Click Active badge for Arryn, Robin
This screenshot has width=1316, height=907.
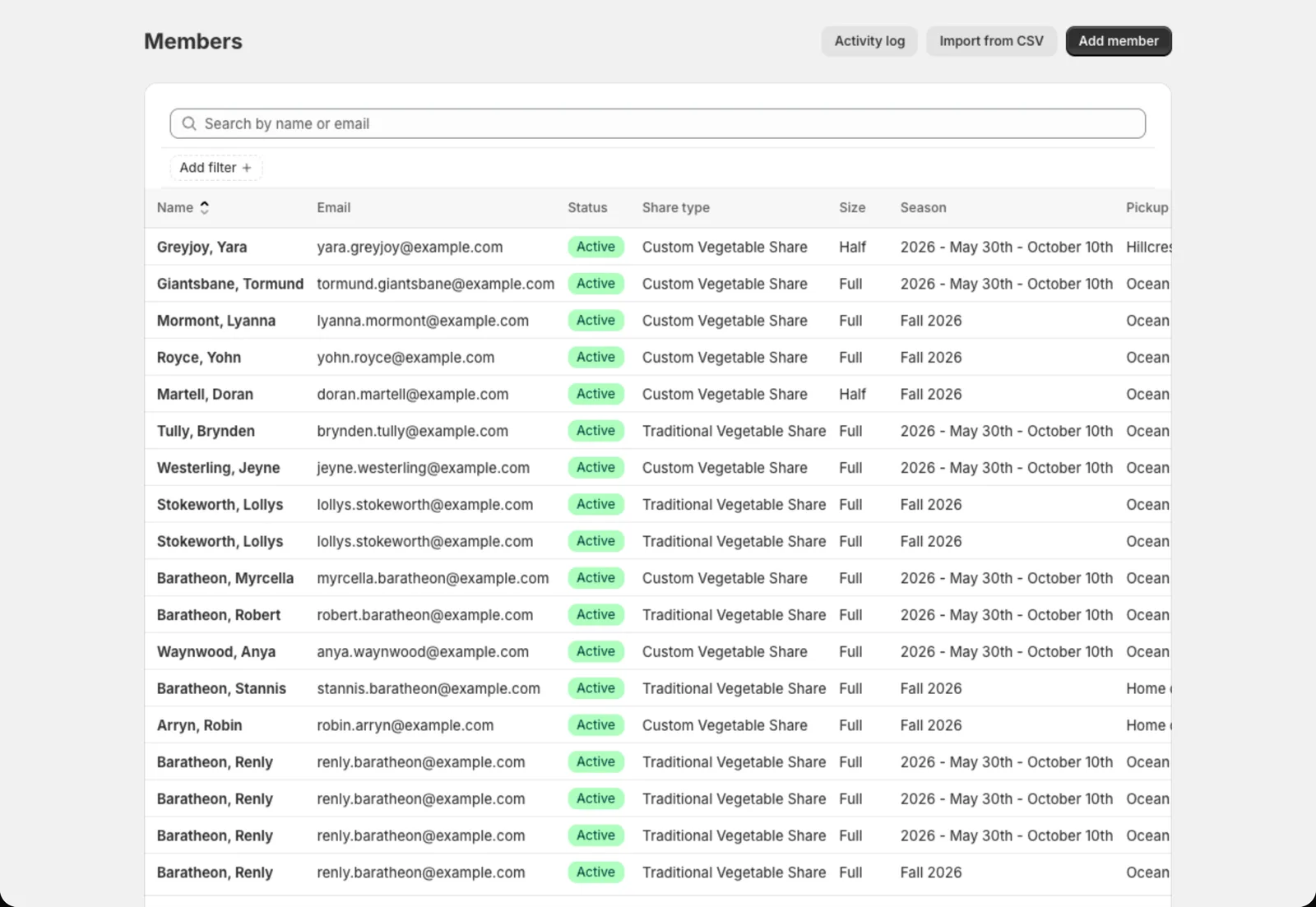[596, 725]
